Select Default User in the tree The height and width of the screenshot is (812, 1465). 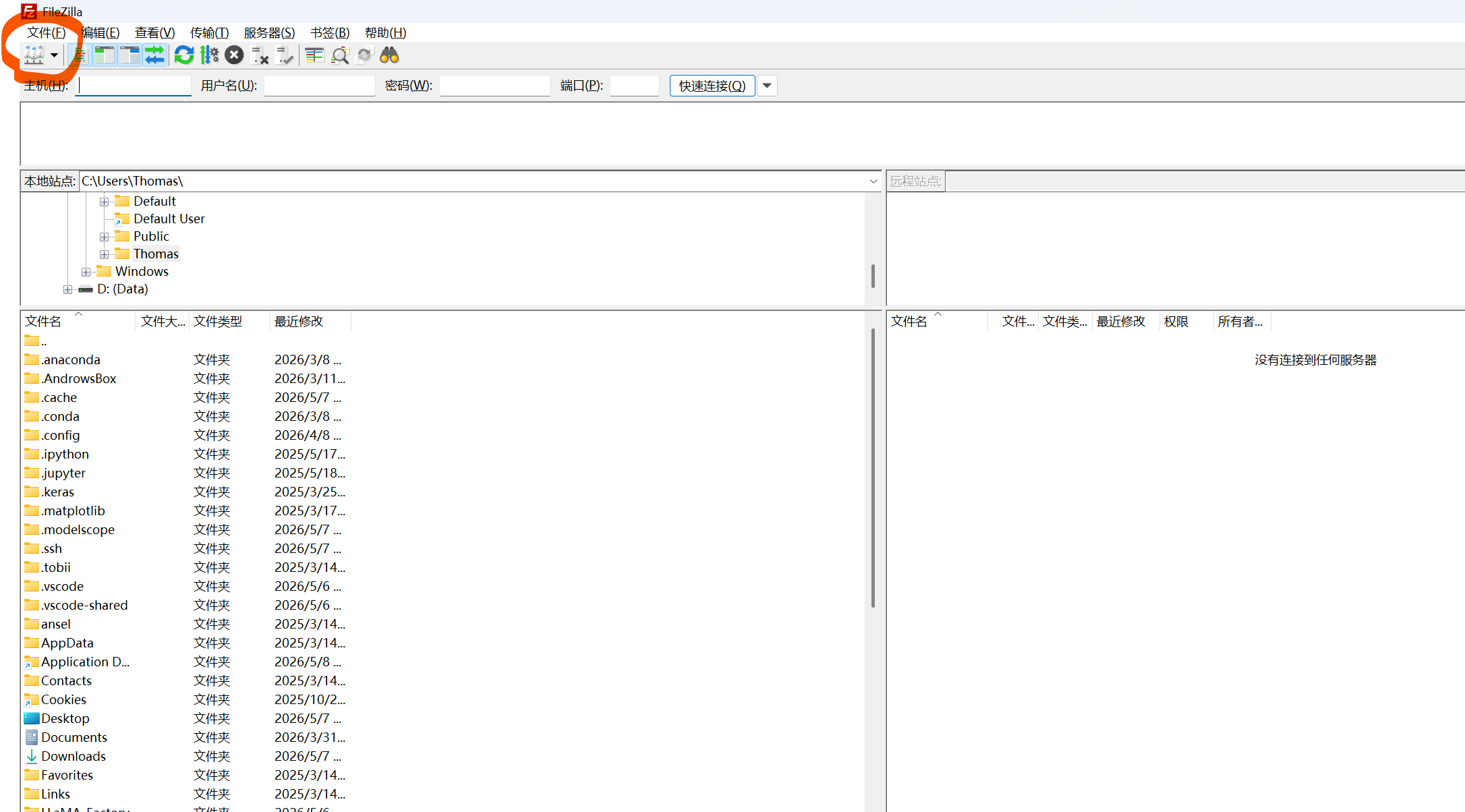[169, 219]
